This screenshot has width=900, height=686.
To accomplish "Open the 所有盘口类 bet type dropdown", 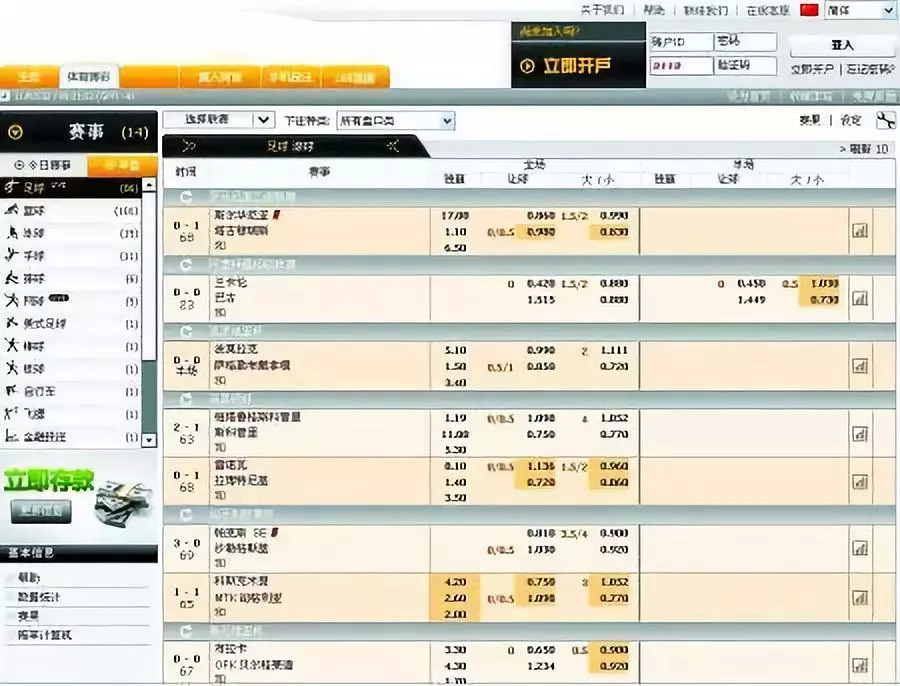I will [x=395, y=121].
